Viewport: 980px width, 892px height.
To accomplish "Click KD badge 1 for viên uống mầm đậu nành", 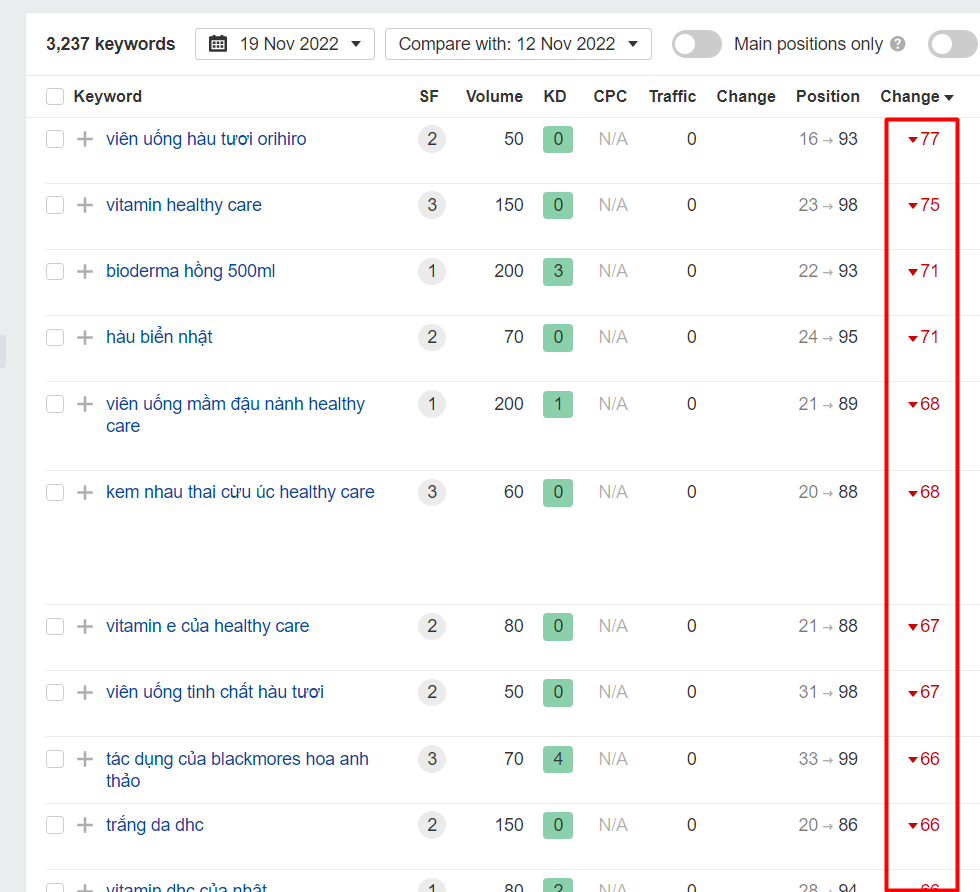I will [x=558, y=404].
